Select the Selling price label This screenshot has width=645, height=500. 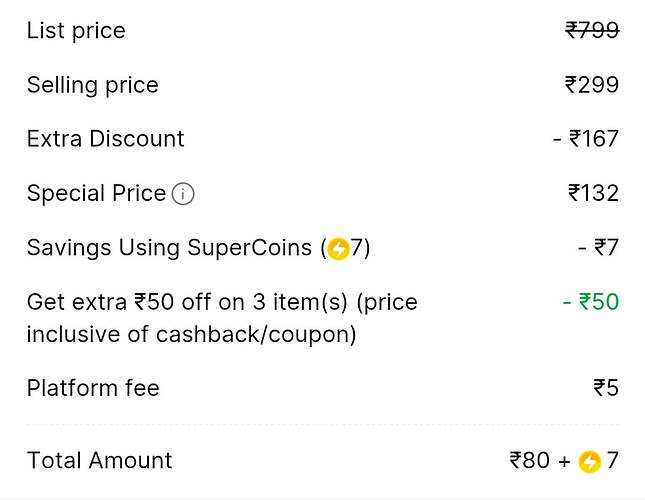[x=93, y=86]
